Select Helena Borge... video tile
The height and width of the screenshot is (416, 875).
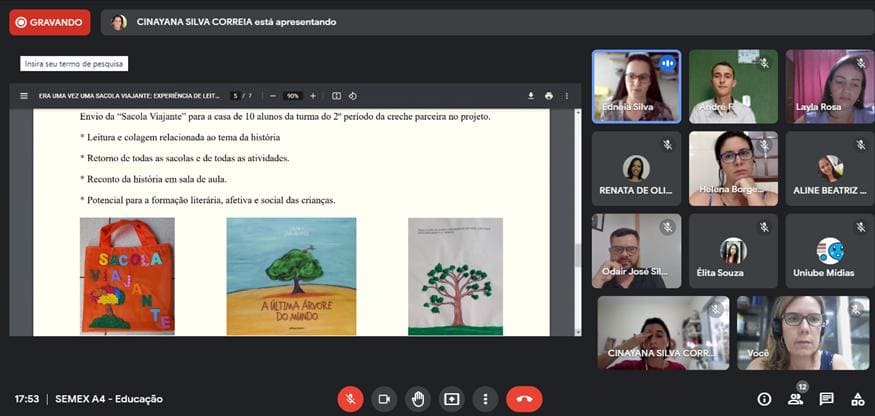click(x=733, y=169)
